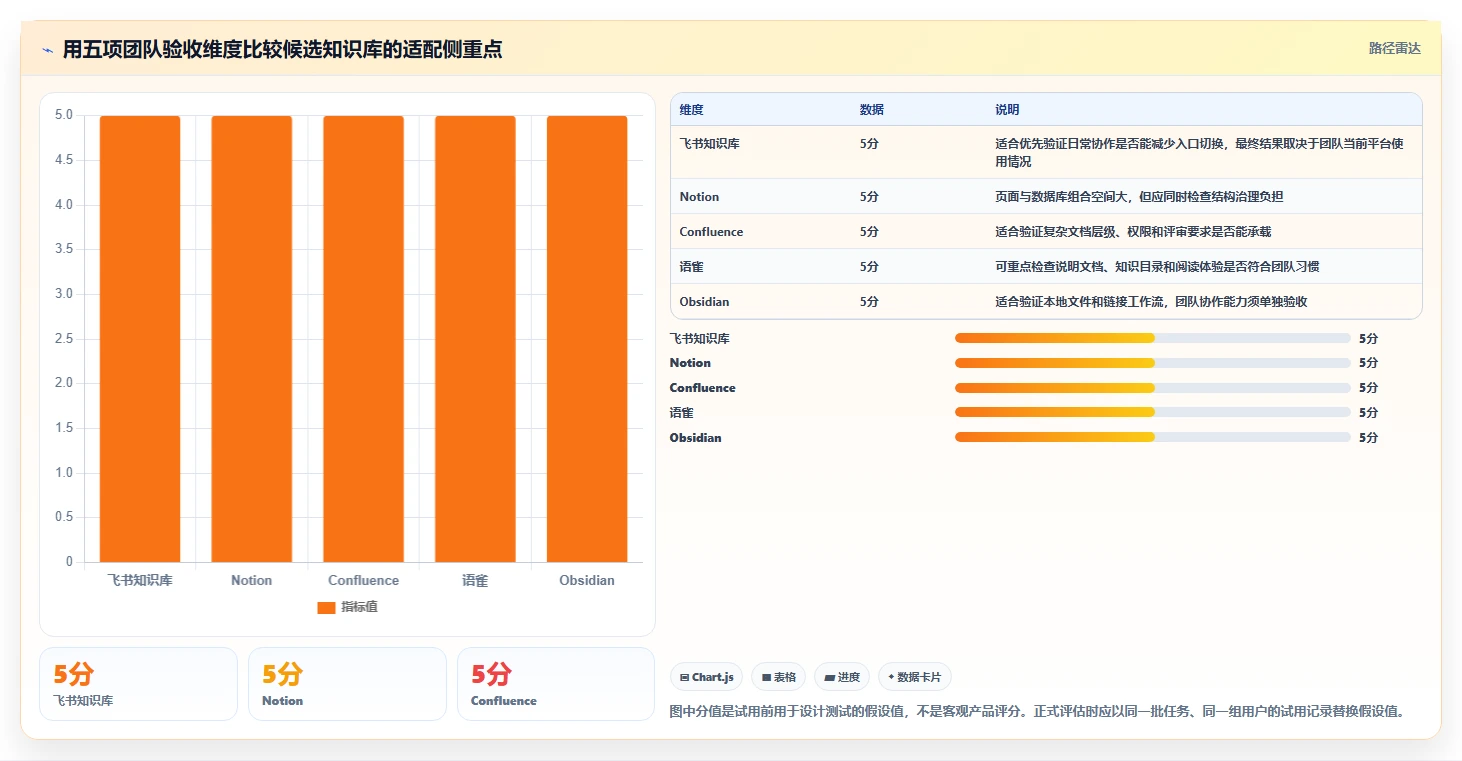Select the 数据卡片 chip
The width and height of the screenshot is (1462, 761).
915,677
